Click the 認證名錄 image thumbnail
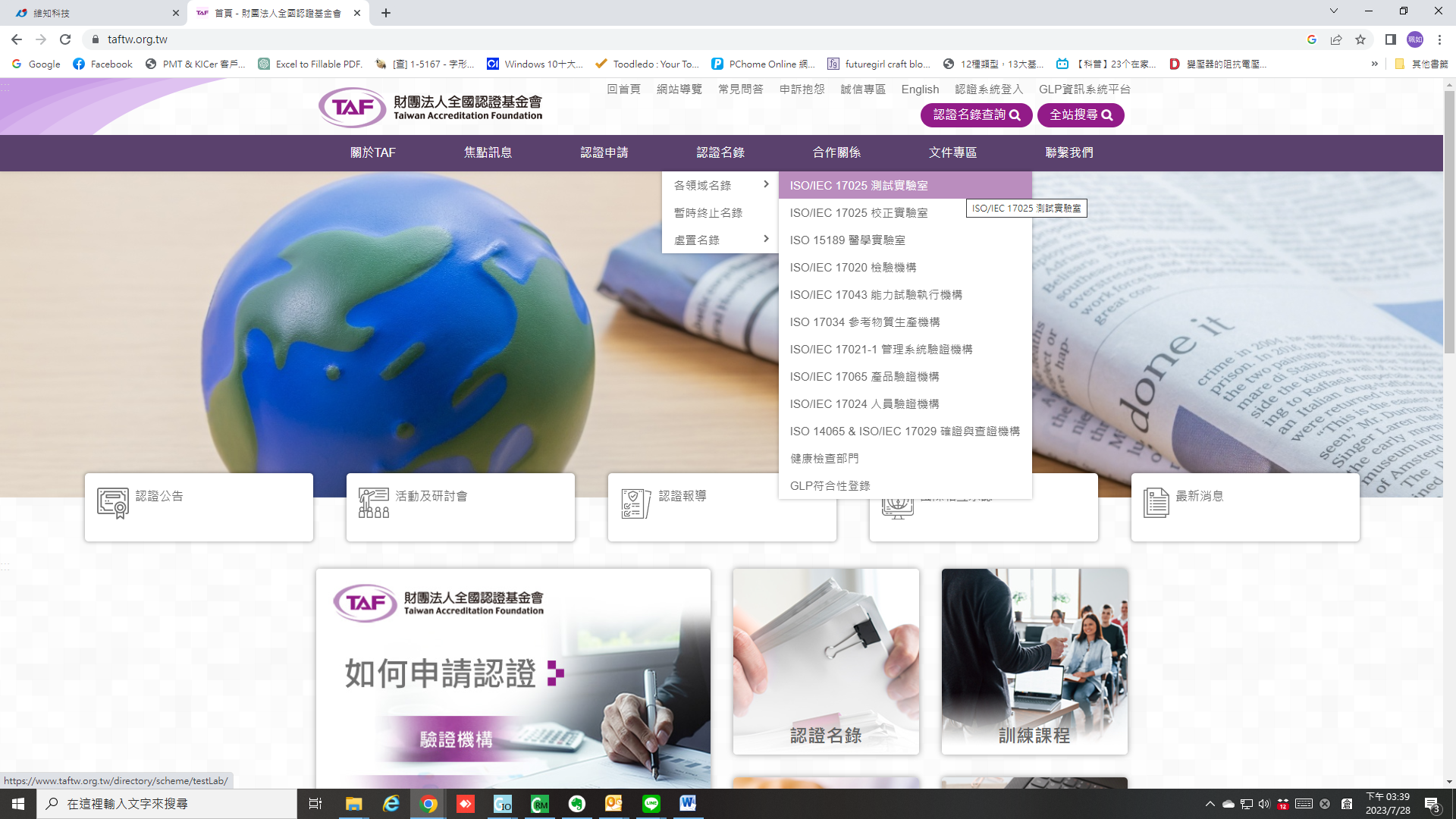This screenshot has width=1456, height=819. [x=826, y=661]
